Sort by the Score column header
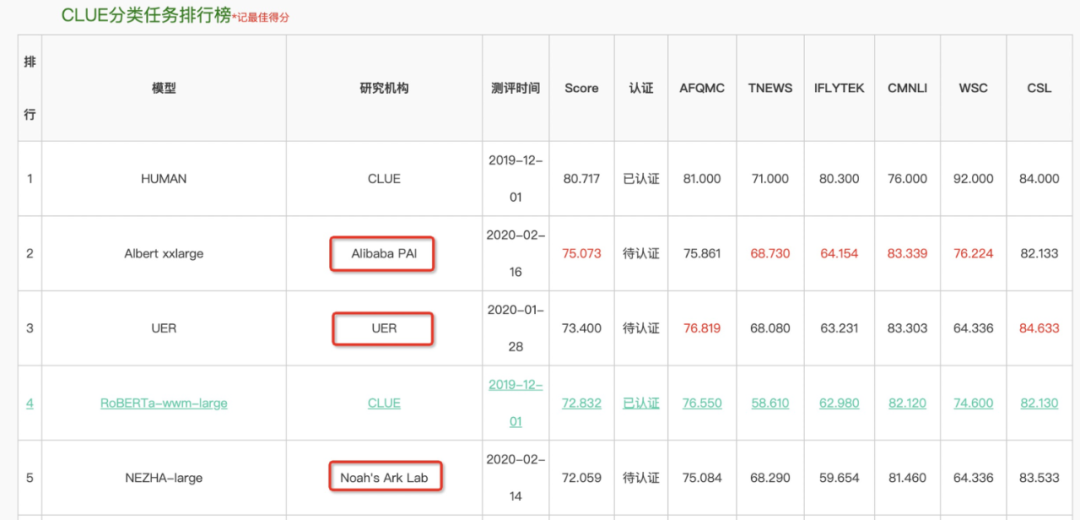This screenshot has height=520, width=1080. (581, 88)
